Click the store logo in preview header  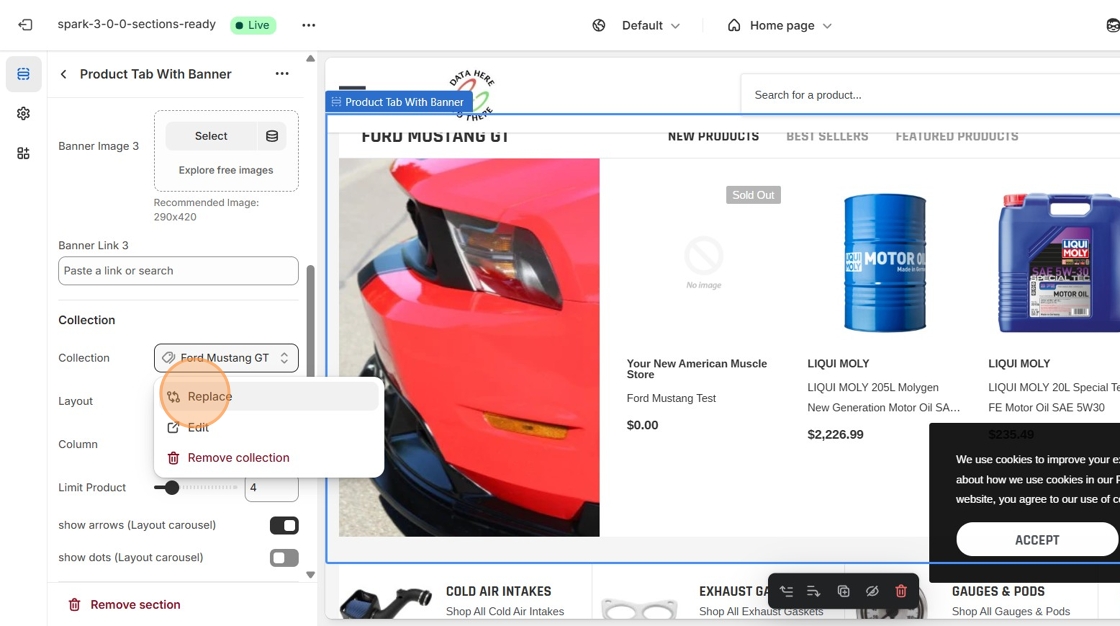(x=471, y=95)
